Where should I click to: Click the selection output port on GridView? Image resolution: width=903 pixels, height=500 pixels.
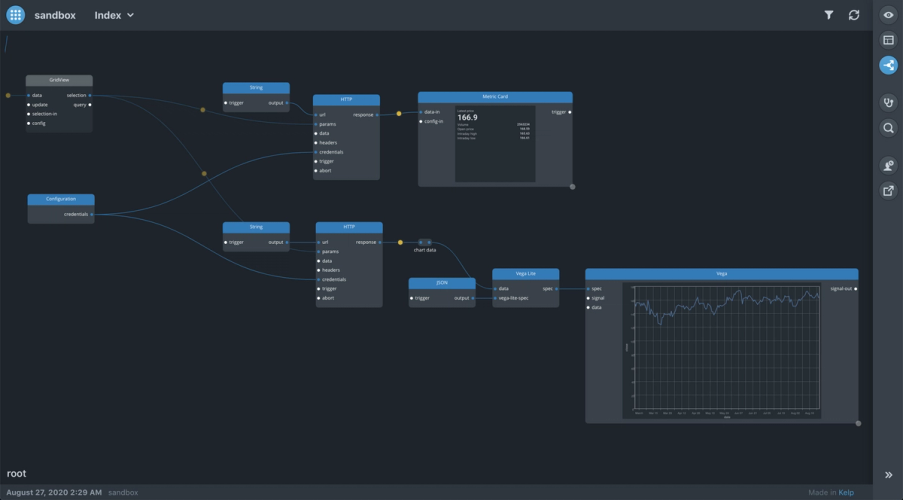click(90, 96)
